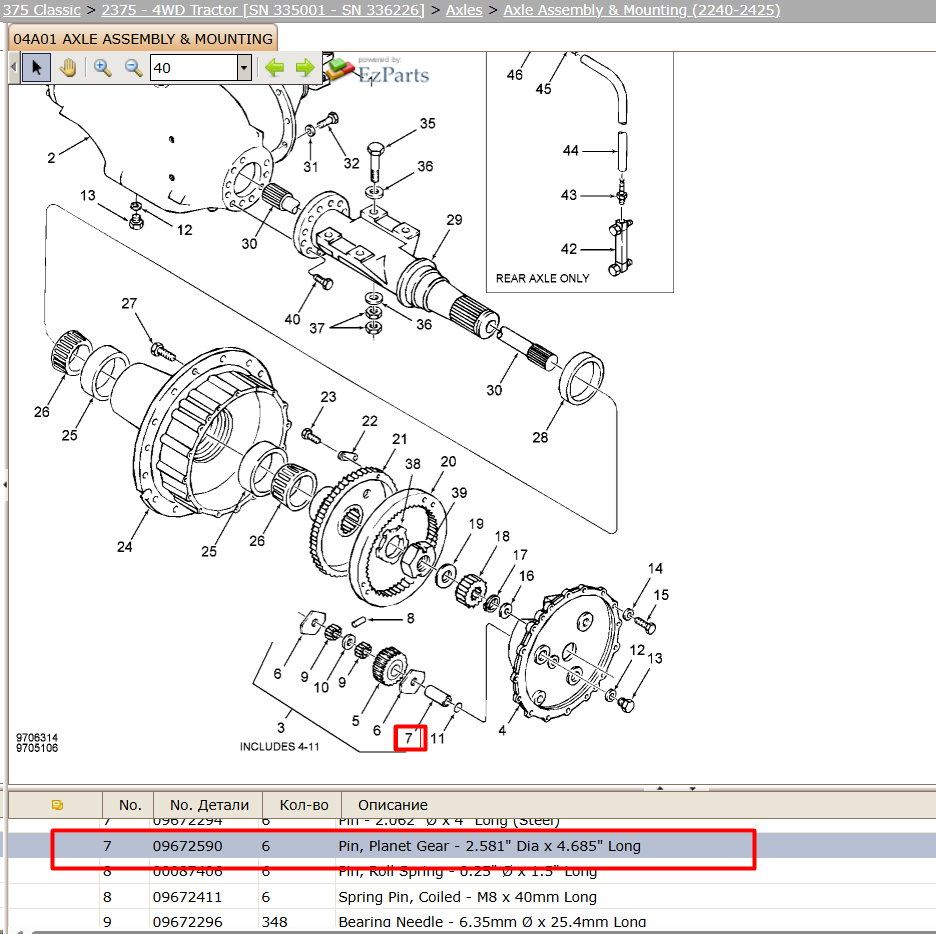936x934 pixels.
Task: Sort by the No. Детали column header
Action: pyautogui.click(x=208, y=805)
